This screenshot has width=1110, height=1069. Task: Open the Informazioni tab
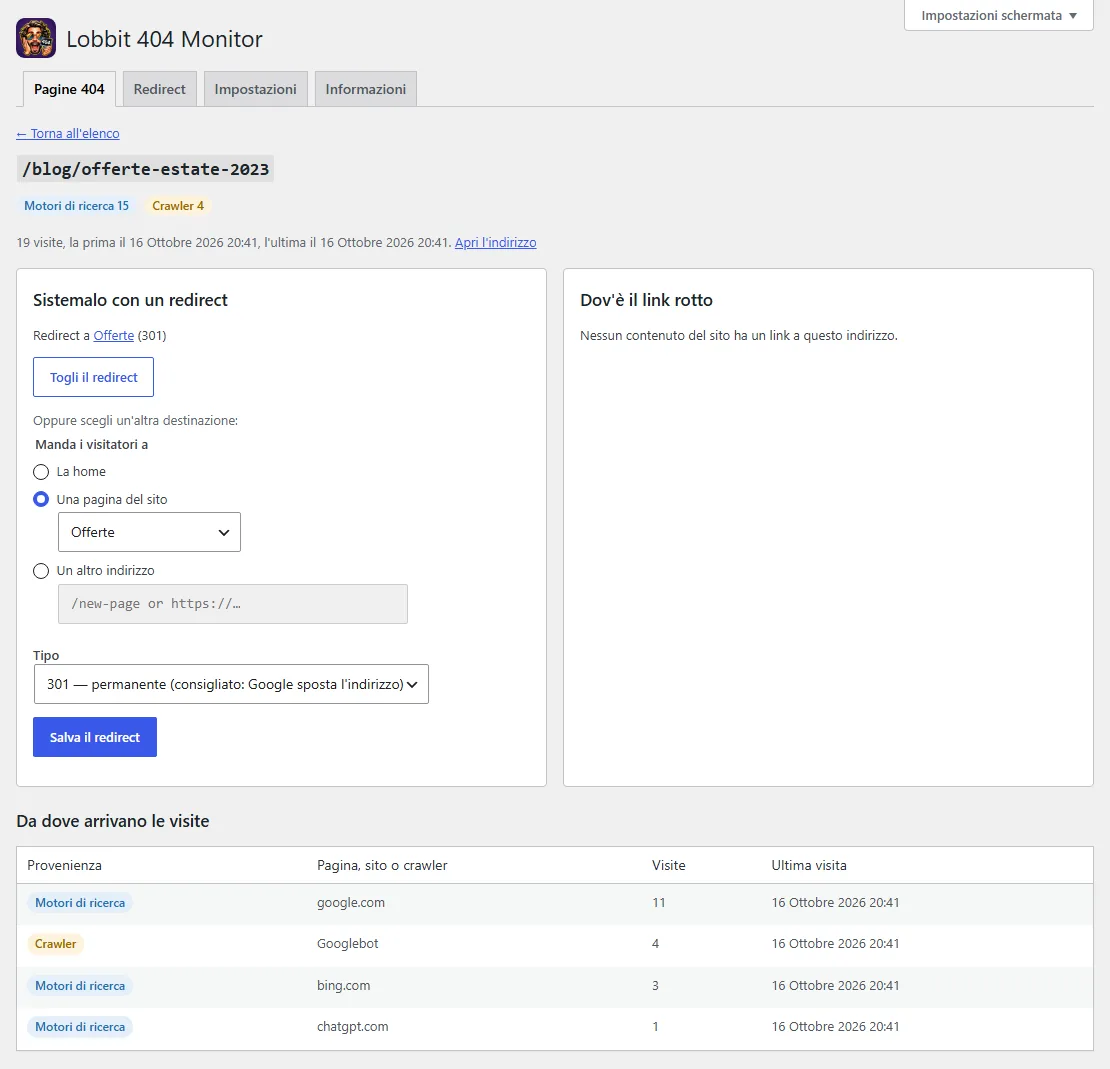365,89
